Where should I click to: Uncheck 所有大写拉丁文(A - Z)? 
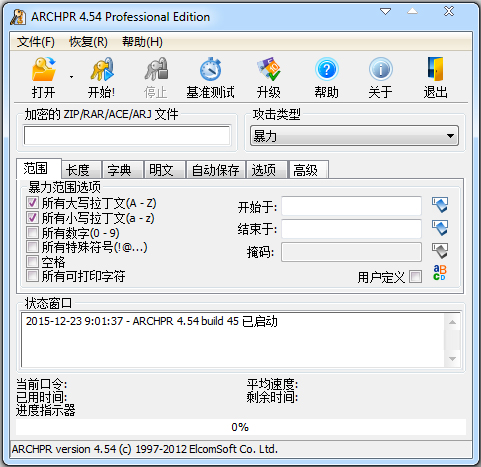coord(32,203)
